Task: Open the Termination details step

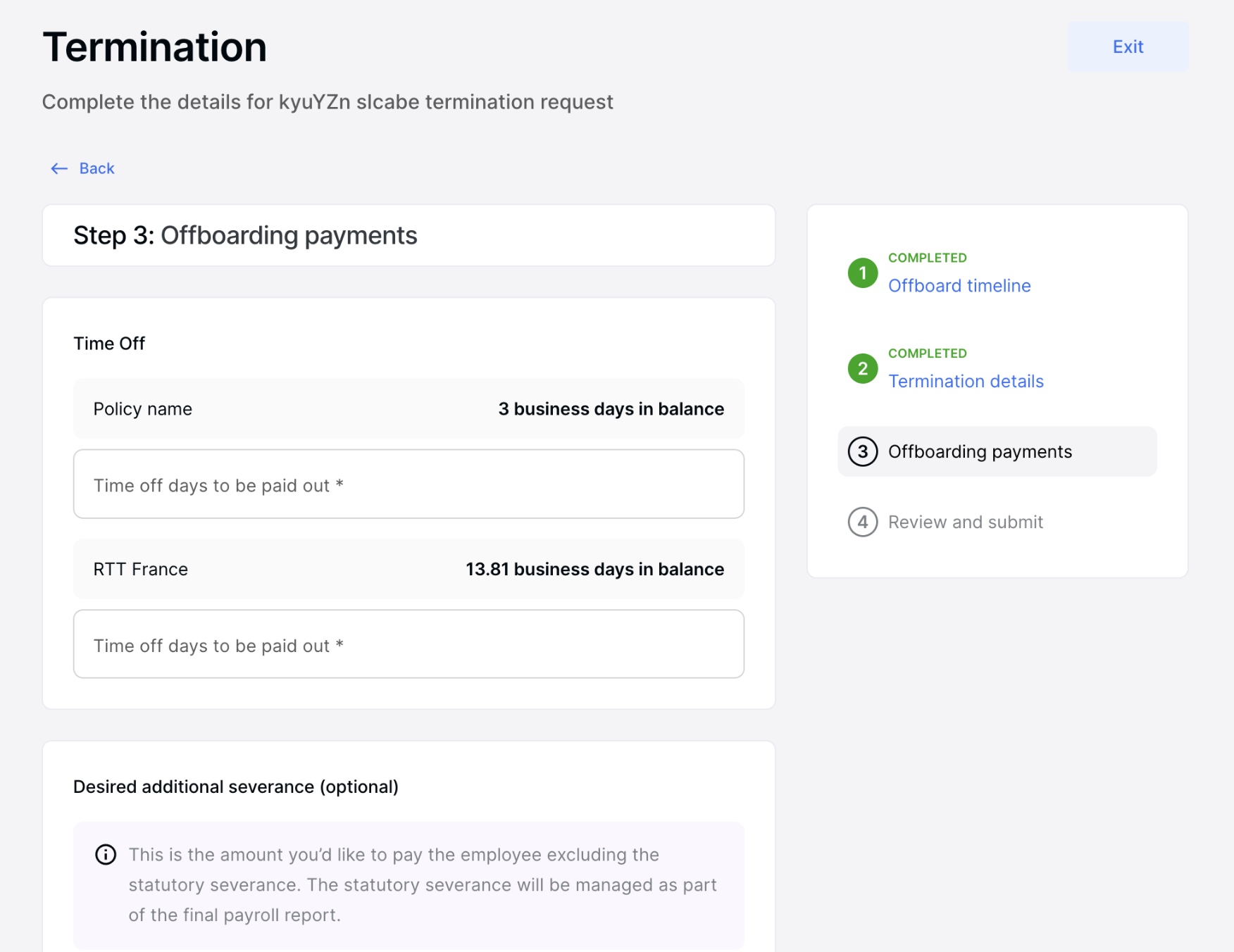Action: click(966, 381)
